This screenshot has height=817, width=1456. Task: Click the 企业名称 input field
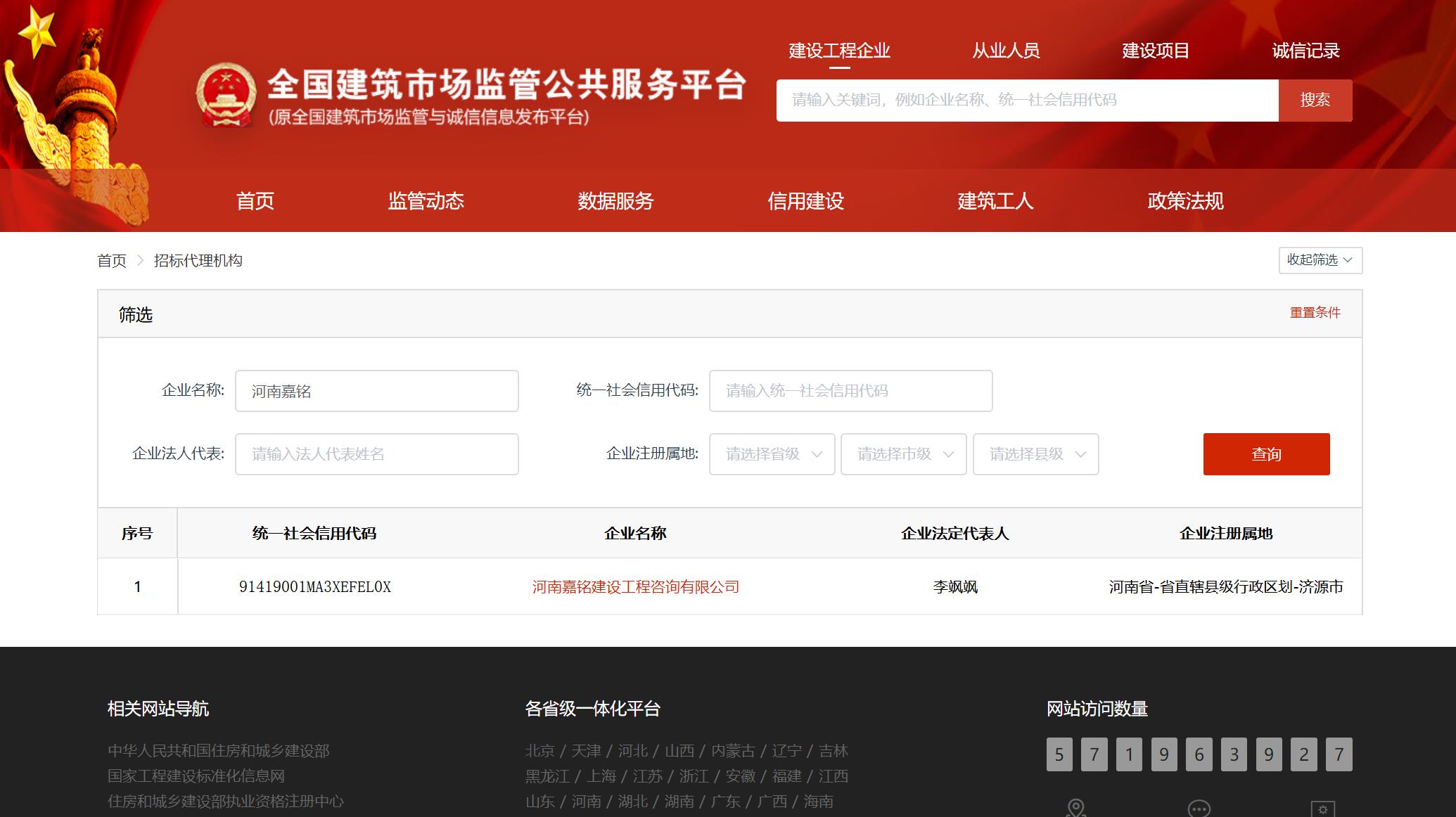coord(377,391)
